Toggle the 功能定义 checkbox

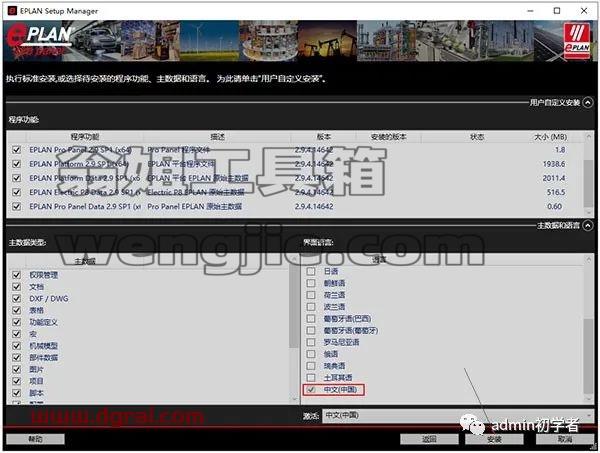(16, 322)
